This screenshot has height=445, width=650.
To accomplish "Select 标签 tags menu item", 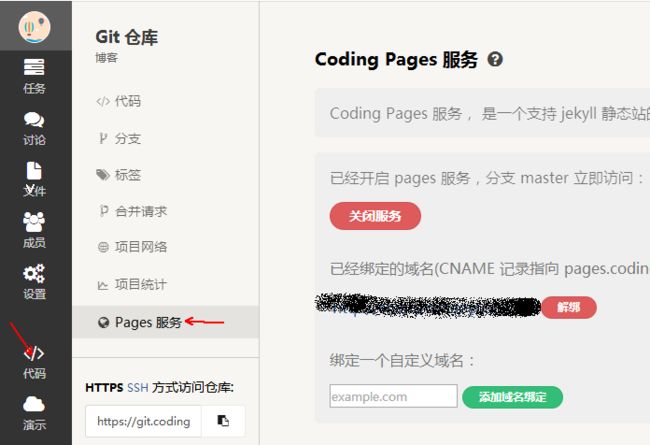I will click(x=119, y=175).
